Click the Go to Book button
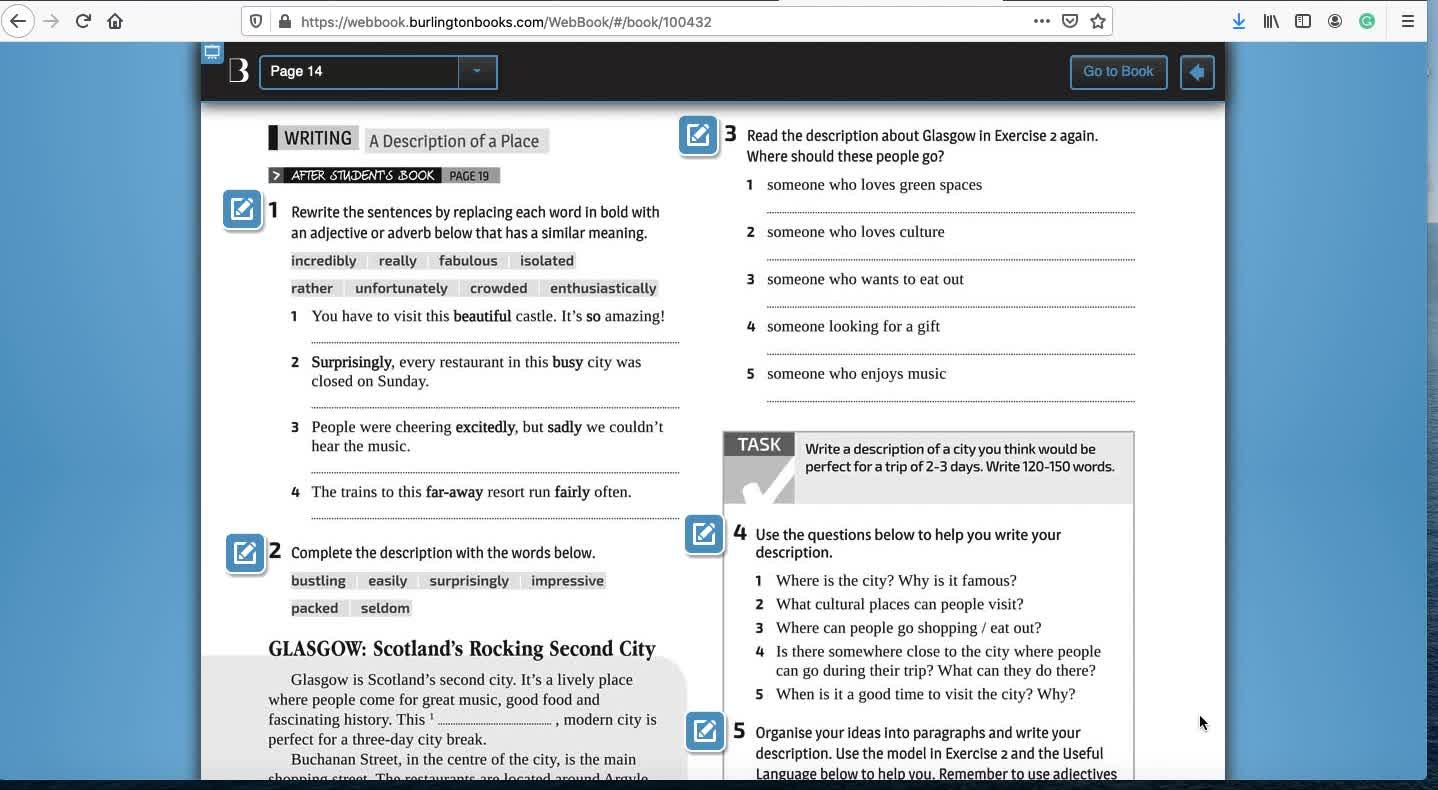The height and width of the screenshot is (790, 1438). 1118,72
